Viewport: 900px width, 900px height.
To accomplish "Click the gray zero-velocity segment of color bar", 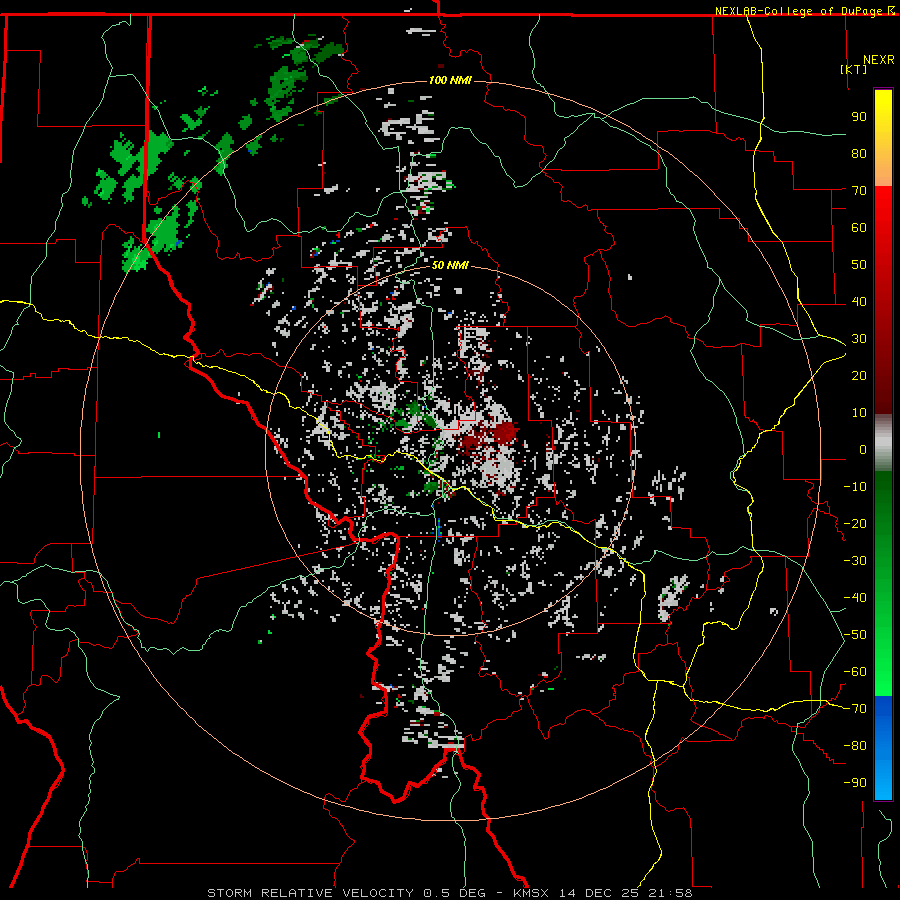I will coord(883,443).
